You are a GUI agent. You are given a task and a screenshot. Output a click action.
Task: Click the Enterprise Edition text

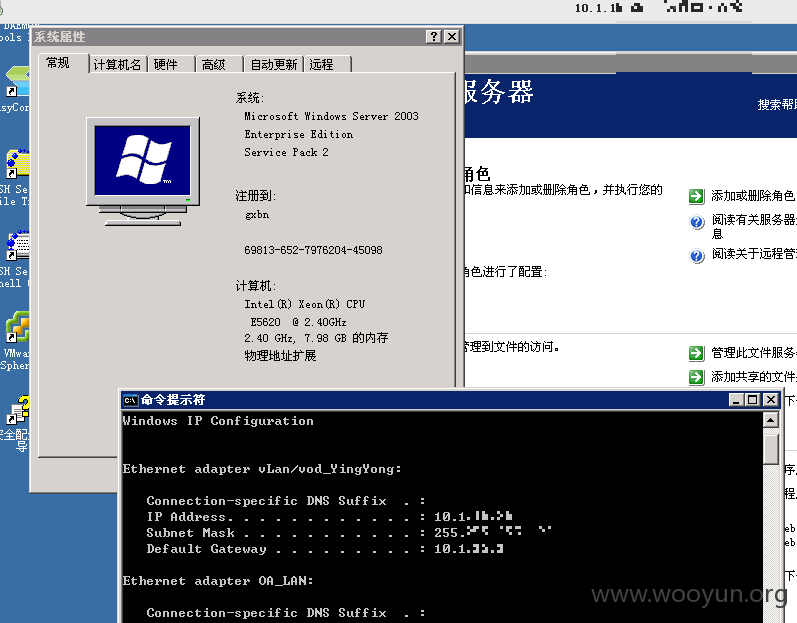click(x=298, y=135)
